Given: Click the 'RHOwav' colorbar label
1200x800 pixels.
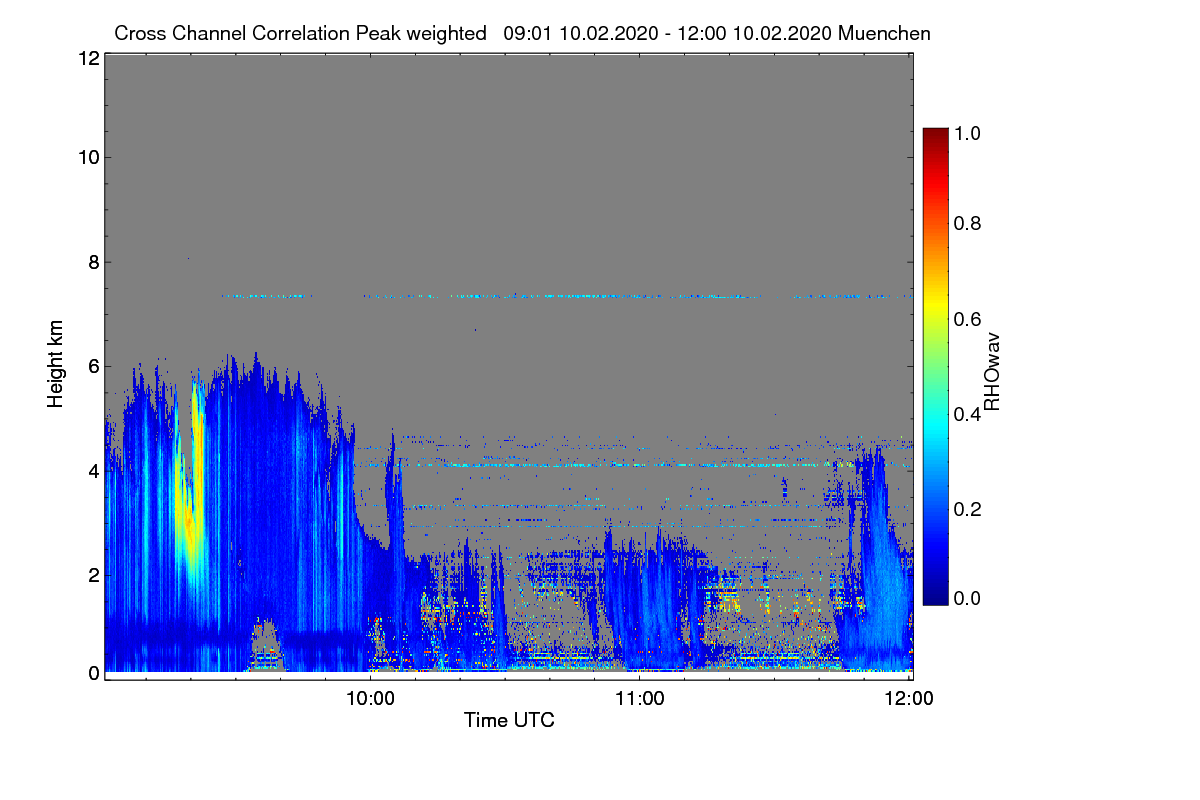Looking at the screenshot, I should pyautogui.click(x=992, y=372).
